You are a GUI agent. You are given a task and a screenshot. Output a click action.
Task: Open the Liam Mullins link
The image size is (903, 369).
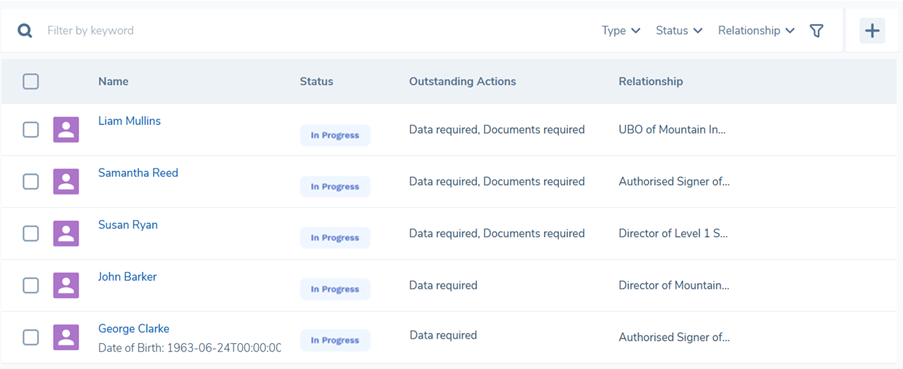pos(130,121)
